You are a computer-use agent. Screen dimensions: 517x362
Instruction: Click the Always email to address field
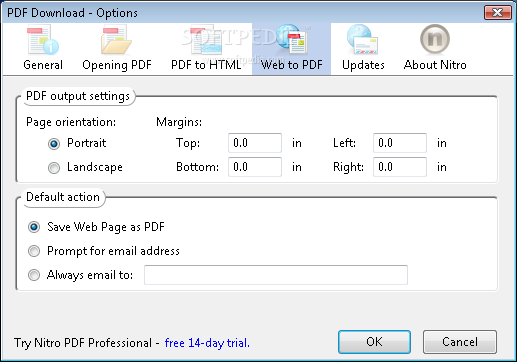pos(276,275)
